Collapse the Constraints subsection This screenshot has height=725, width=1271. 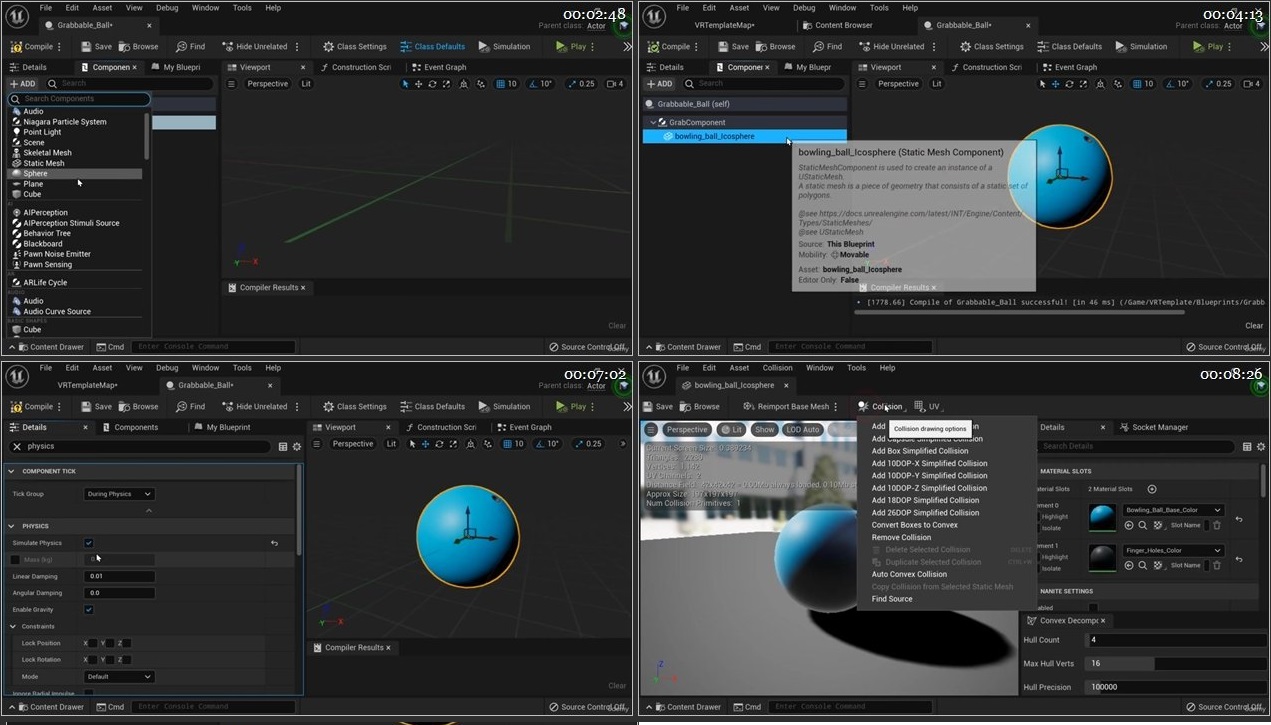tap(13, 627)
